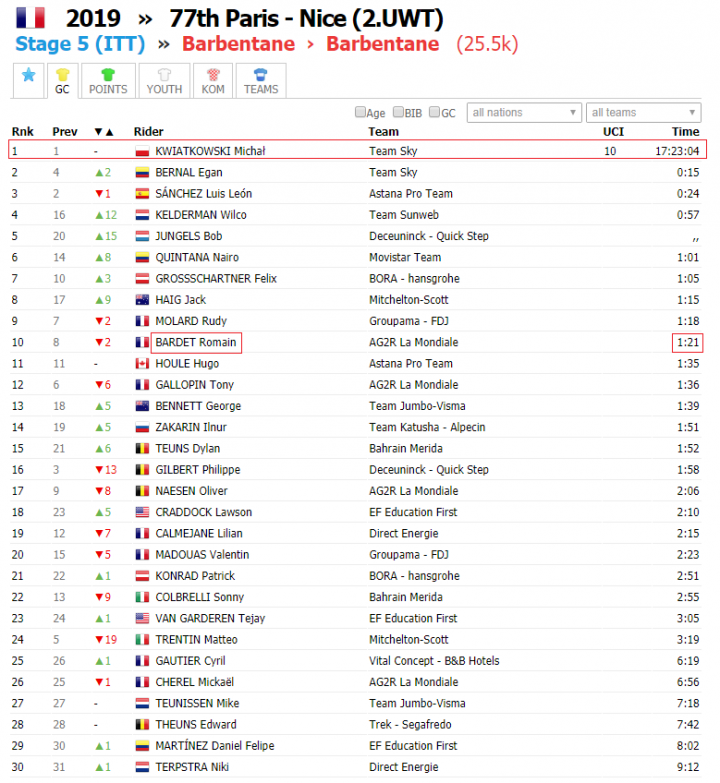
Task: Click the Stage 5 (ITT) heading link
Action: pos(80,44)
